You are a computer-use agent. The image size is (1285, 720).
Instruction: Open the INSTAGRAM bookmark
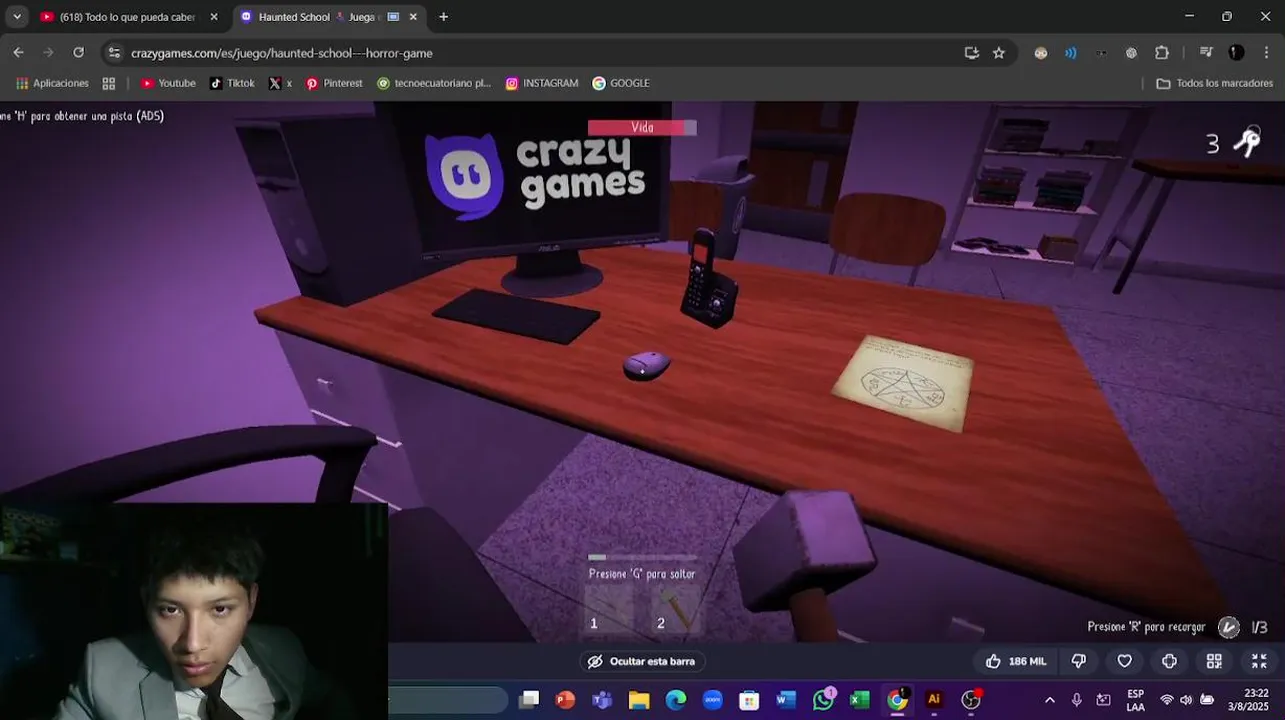coord(542,83)
